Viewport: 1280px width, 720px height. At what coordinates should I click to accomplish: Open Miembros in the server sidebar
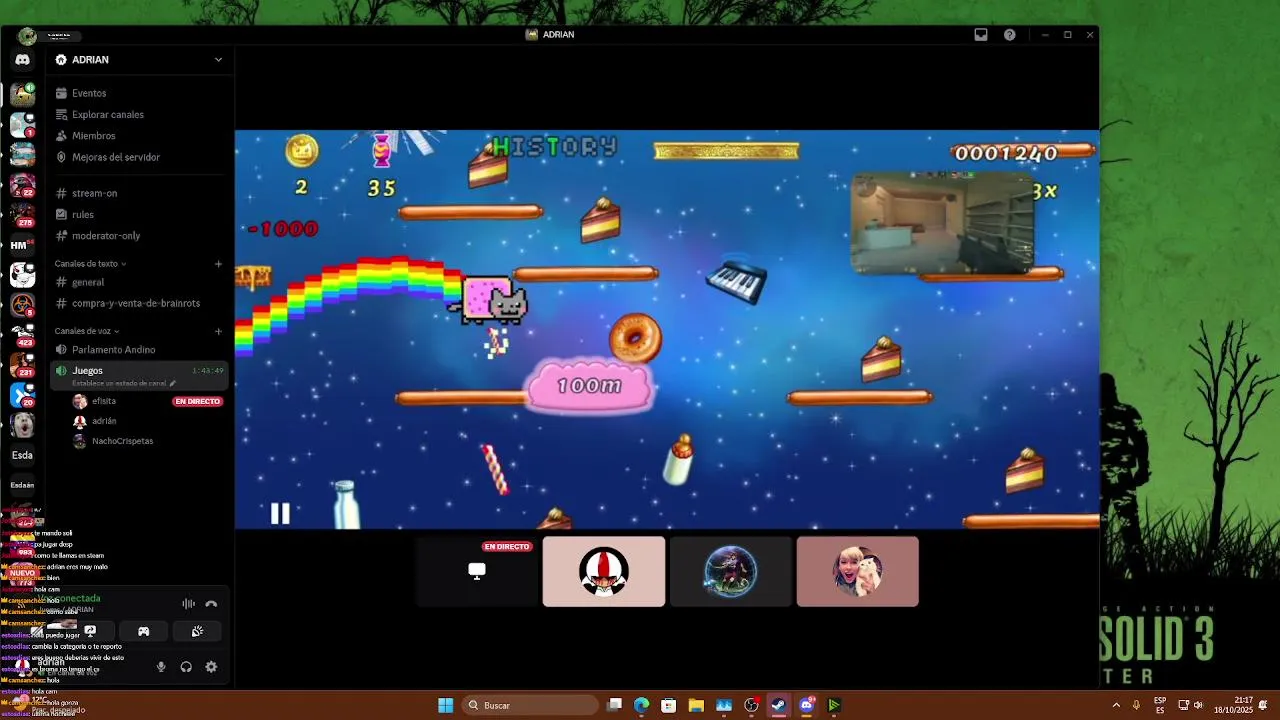141,136
